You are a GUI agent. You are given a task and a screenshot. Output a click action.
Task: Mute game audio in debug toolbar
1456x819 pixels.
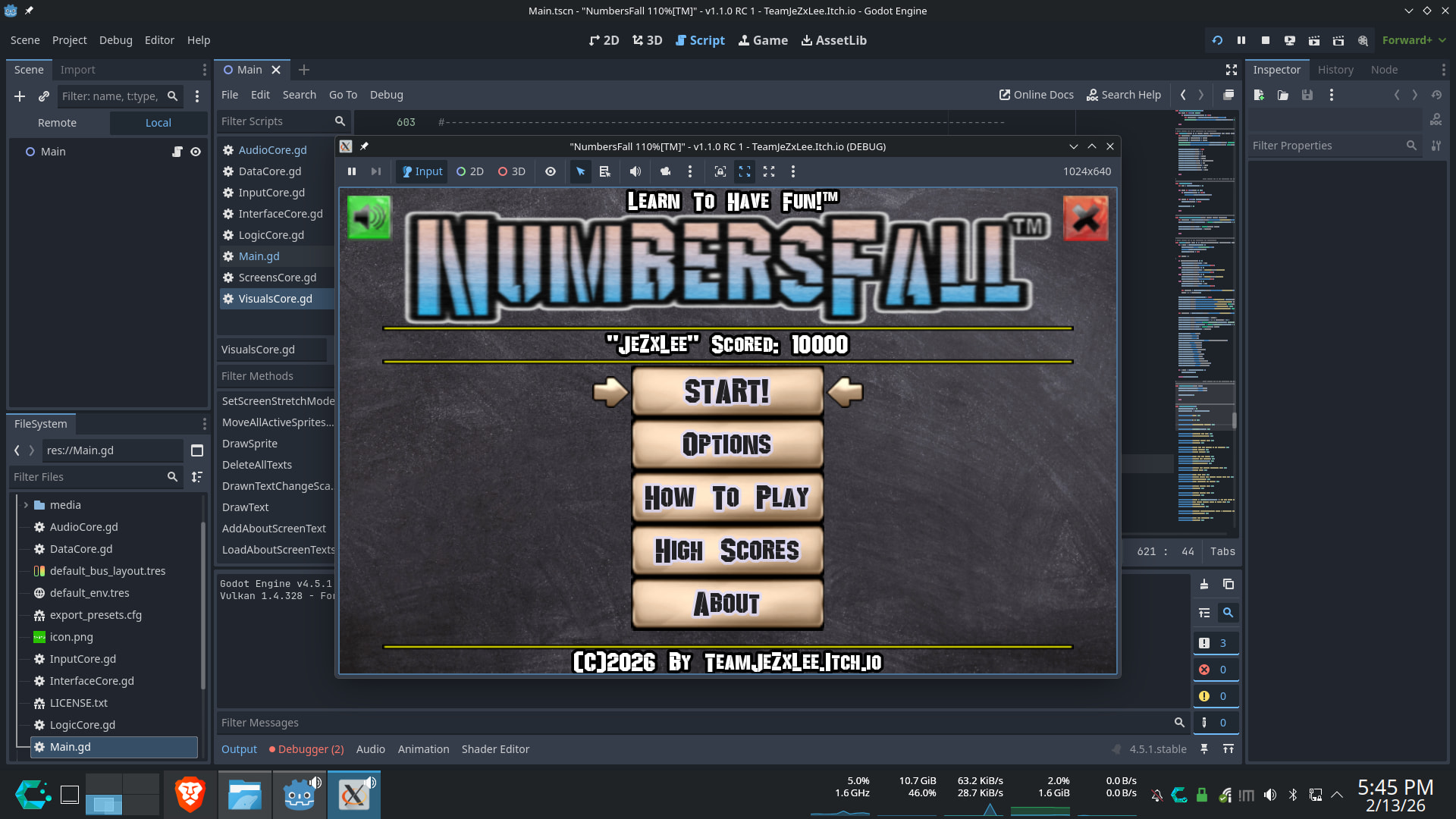coord(635,171)
